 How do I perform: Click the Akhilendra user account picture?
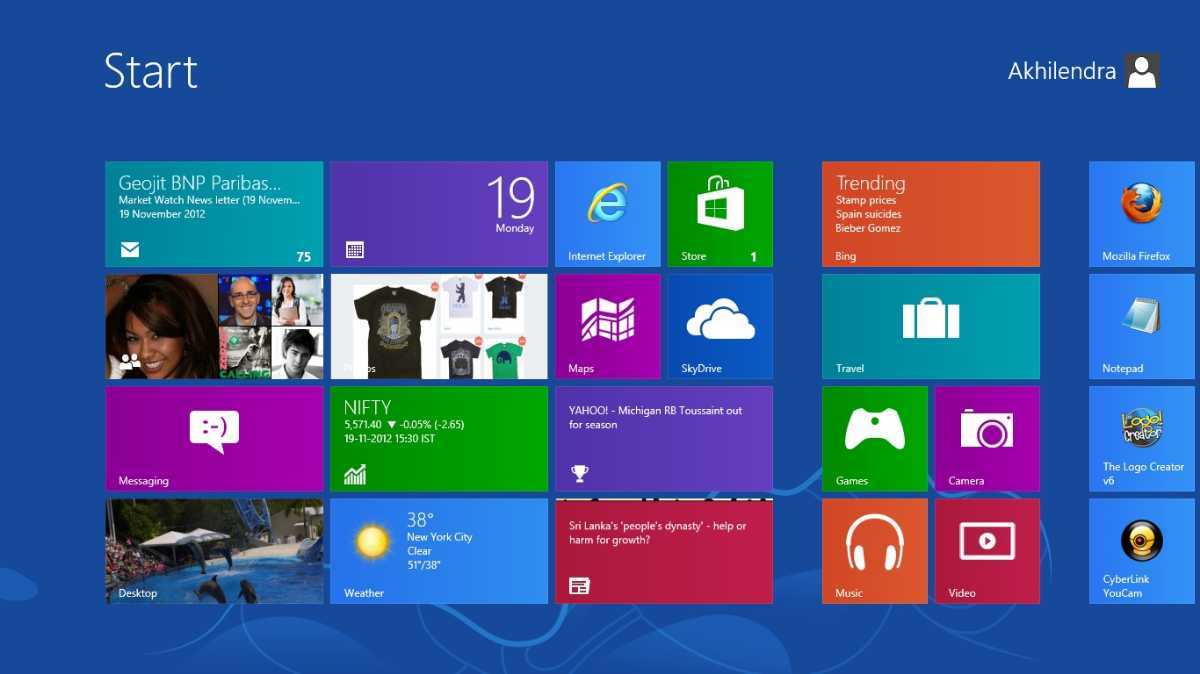click(1141, 71)
